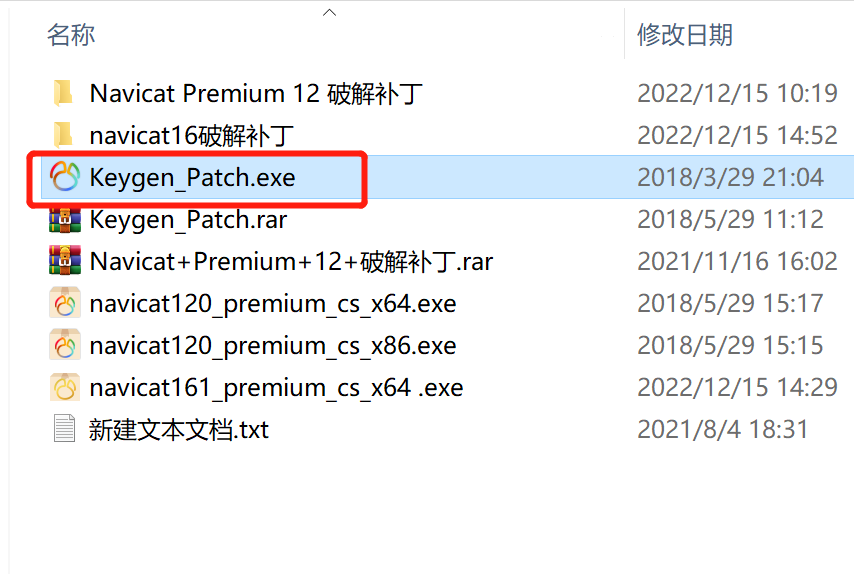
Task: Select the Keygen_Patch.rar archive icon
Action: point(65,219)
